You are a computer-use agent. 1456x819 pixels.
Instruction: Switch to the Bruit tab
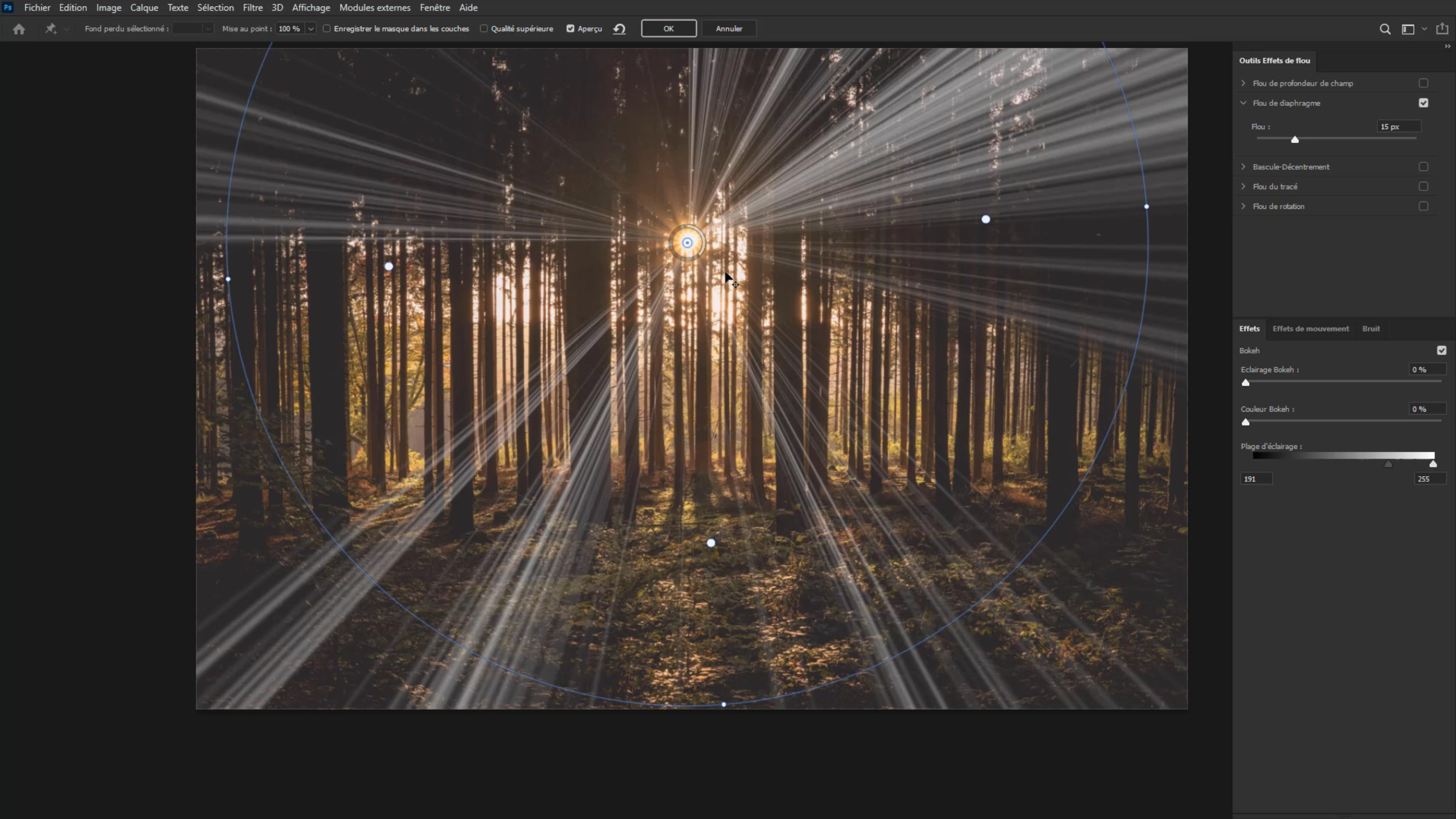1371,329
